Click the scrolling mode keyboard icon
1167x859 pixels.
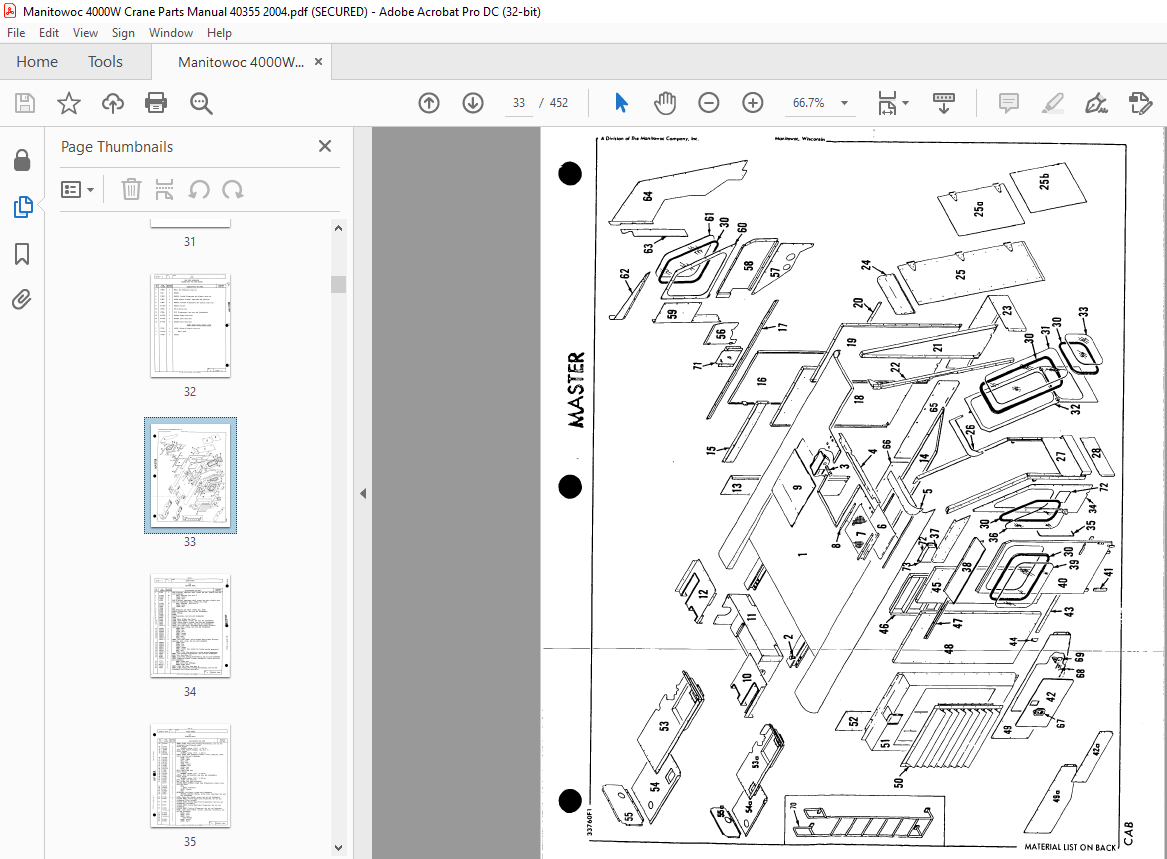944,103
